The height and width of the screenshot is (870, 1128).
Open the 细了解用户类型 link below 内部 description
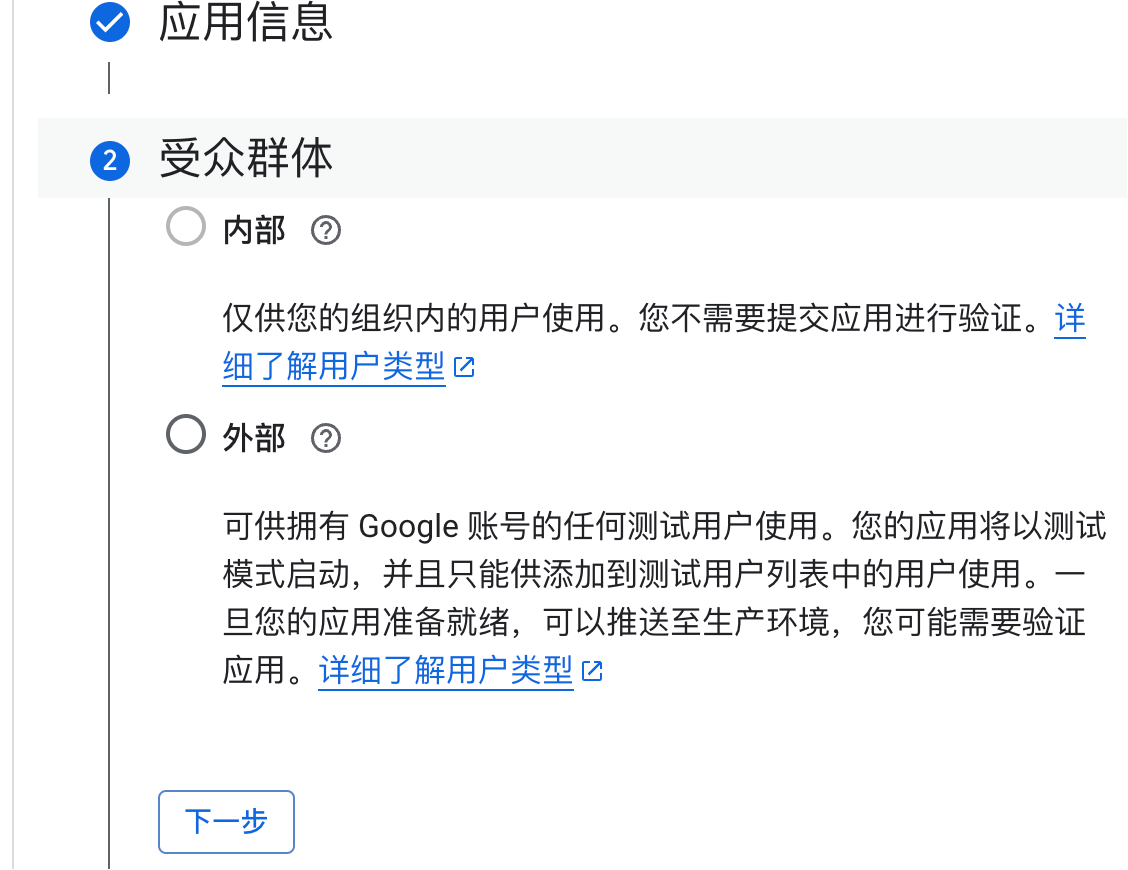coord(334,366)
